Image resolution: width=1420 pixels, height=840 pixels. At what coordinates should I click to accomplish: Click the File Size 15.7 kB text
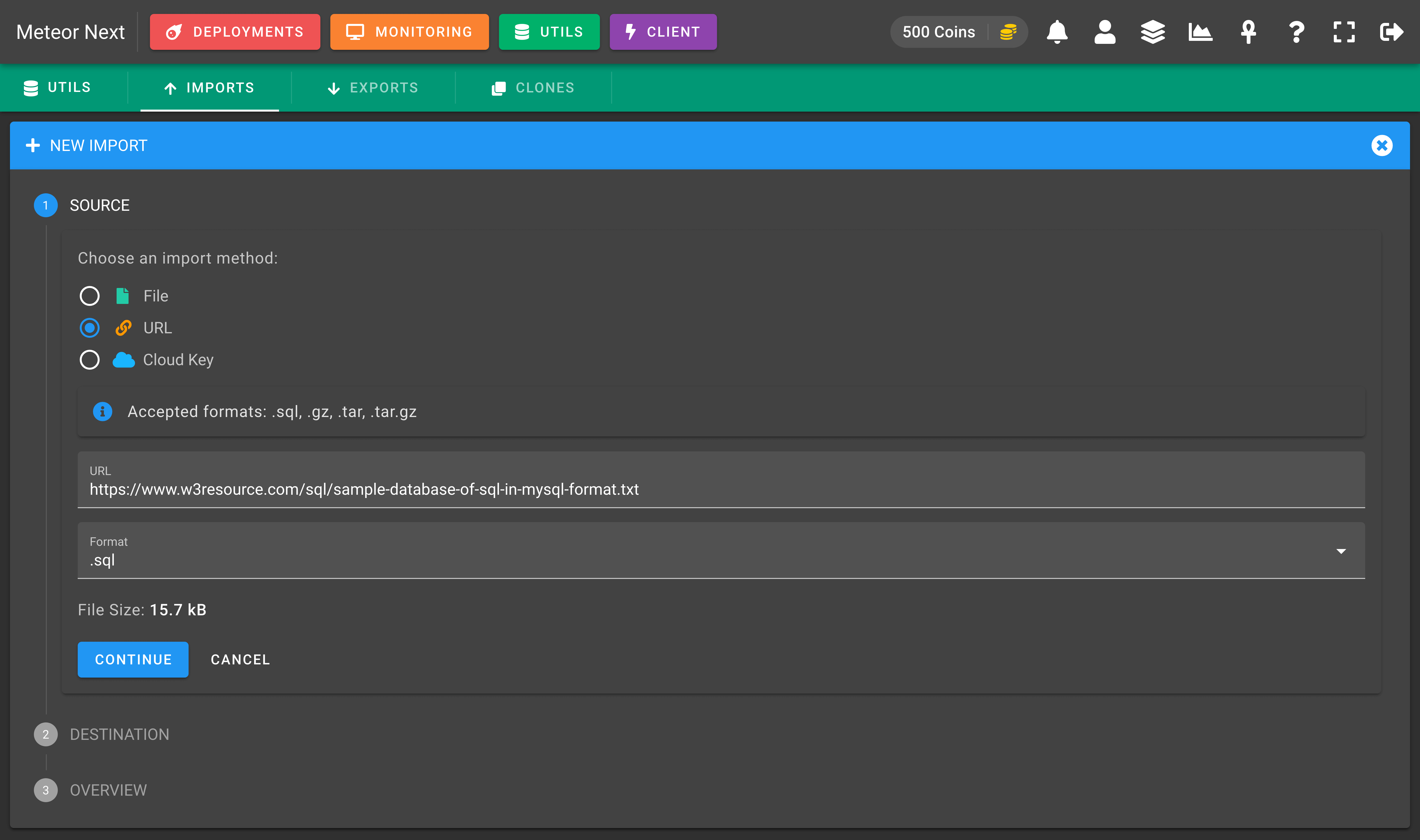point(142,610)
